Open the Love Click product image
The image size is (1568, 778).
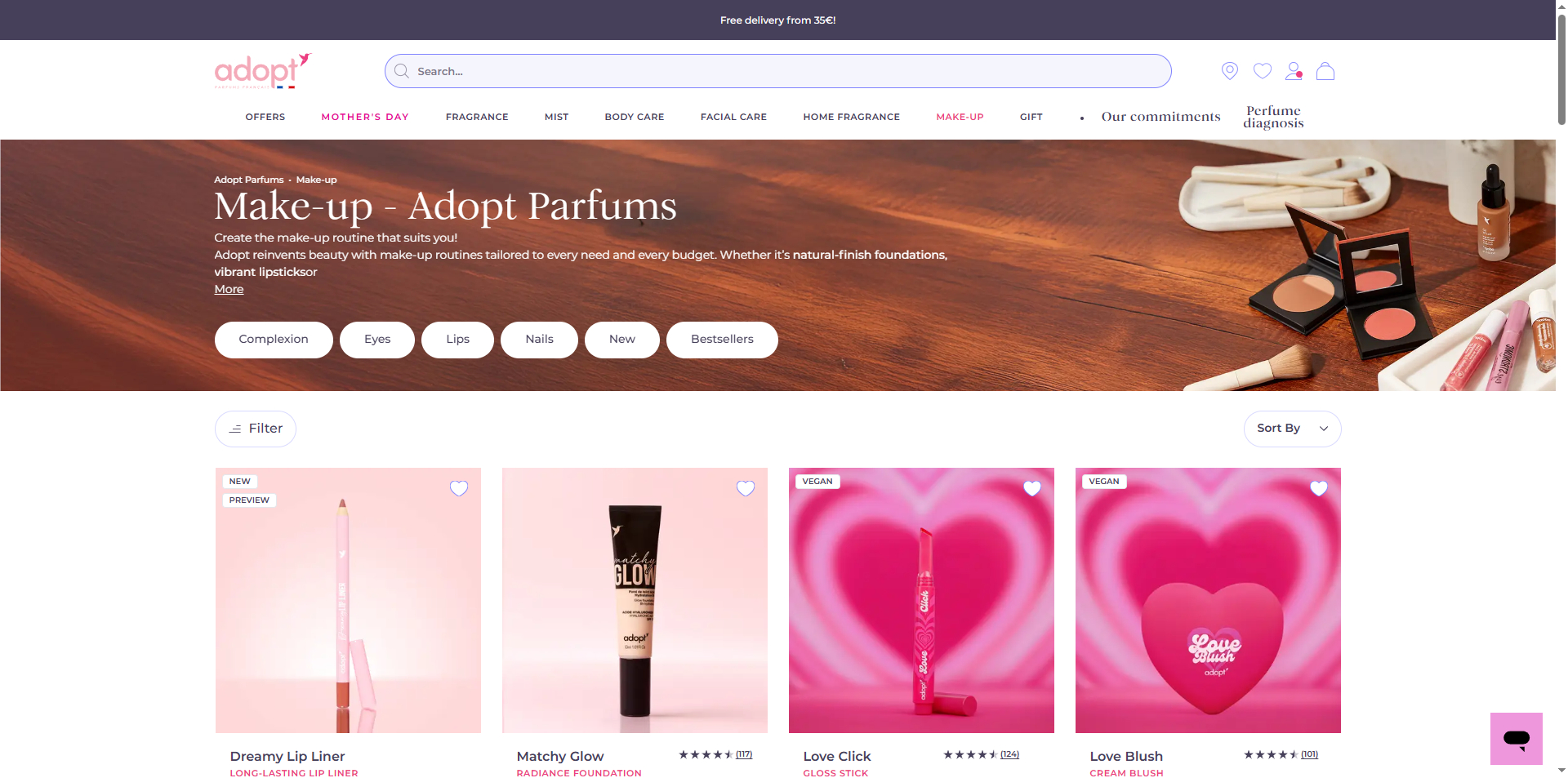921,600
